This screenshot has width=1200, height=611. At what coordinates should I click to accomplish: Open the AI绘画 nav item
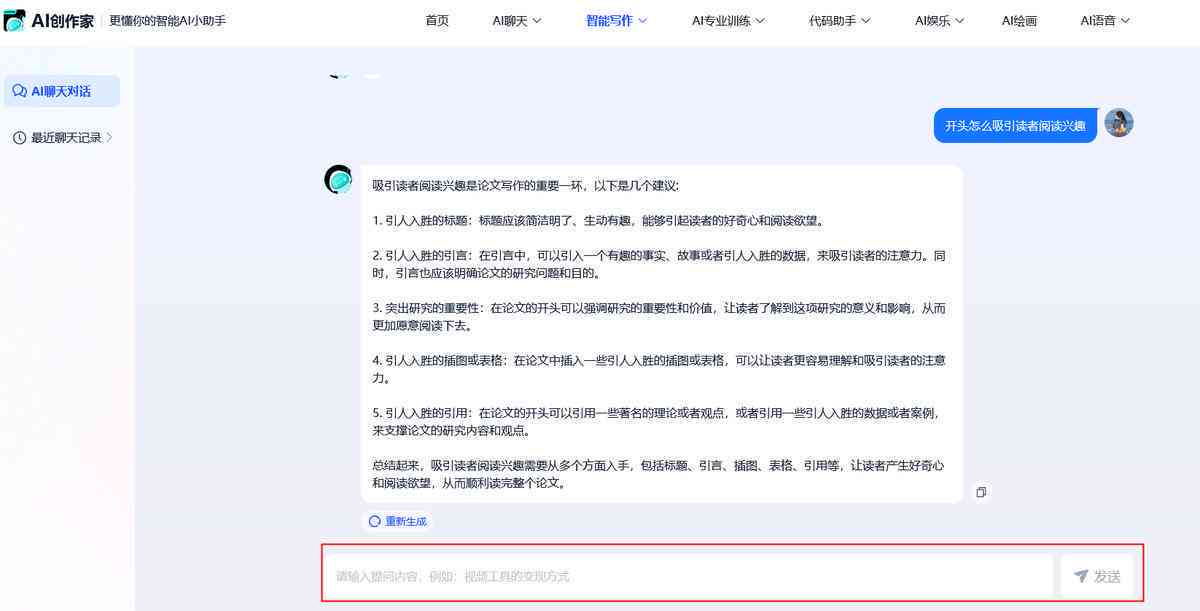point(1019,20)
